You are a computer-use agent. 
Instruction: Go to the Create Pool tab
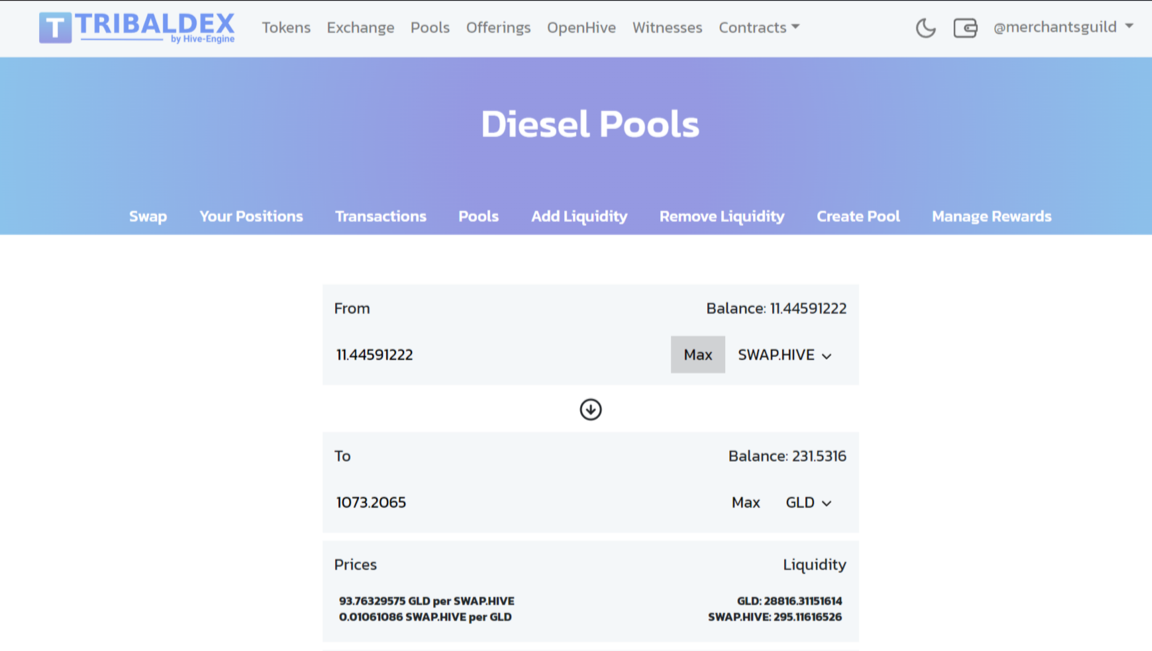858,216
